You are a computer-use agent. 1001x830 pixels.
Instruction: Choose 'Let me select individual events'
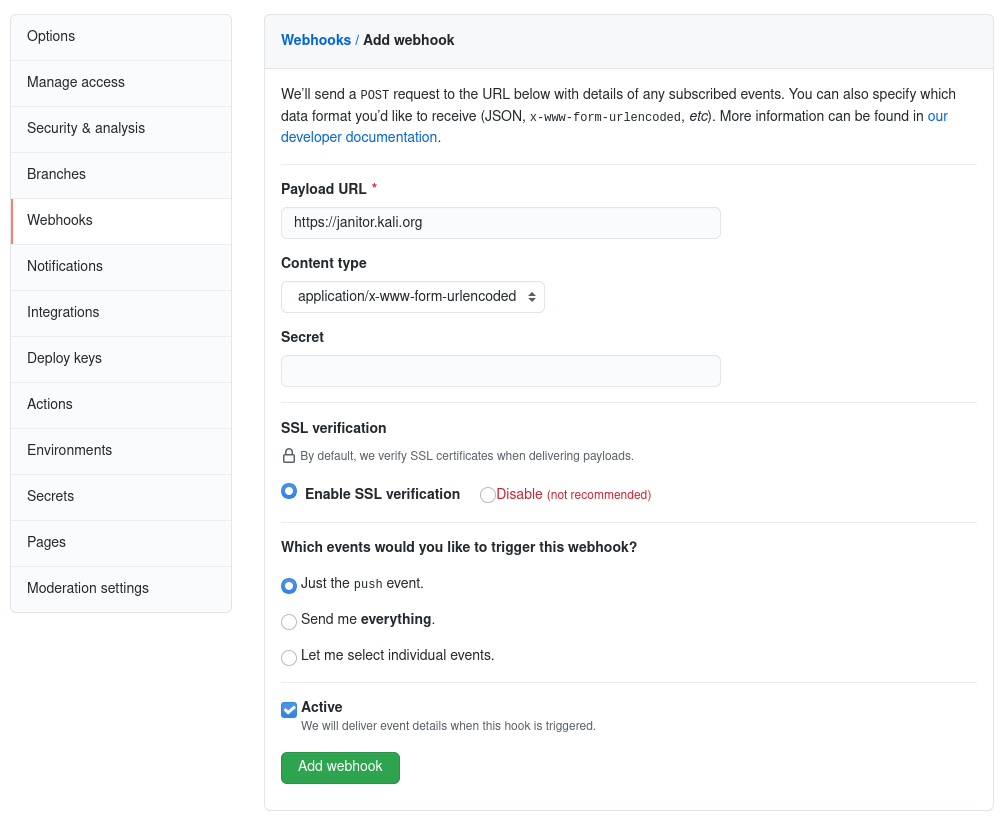coord(289,657)
